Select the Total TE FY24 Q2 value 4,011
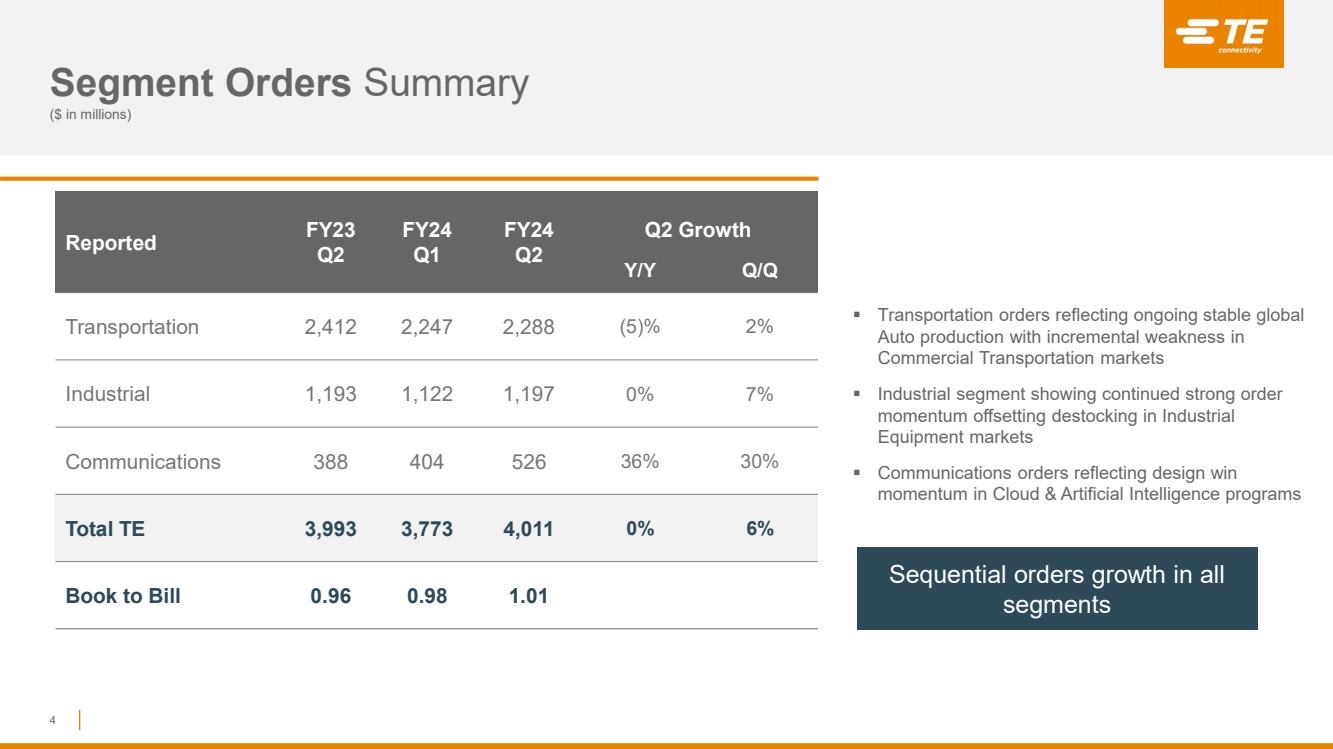The width and height of the screenshot is (1333, 749). tap(528, 529)
